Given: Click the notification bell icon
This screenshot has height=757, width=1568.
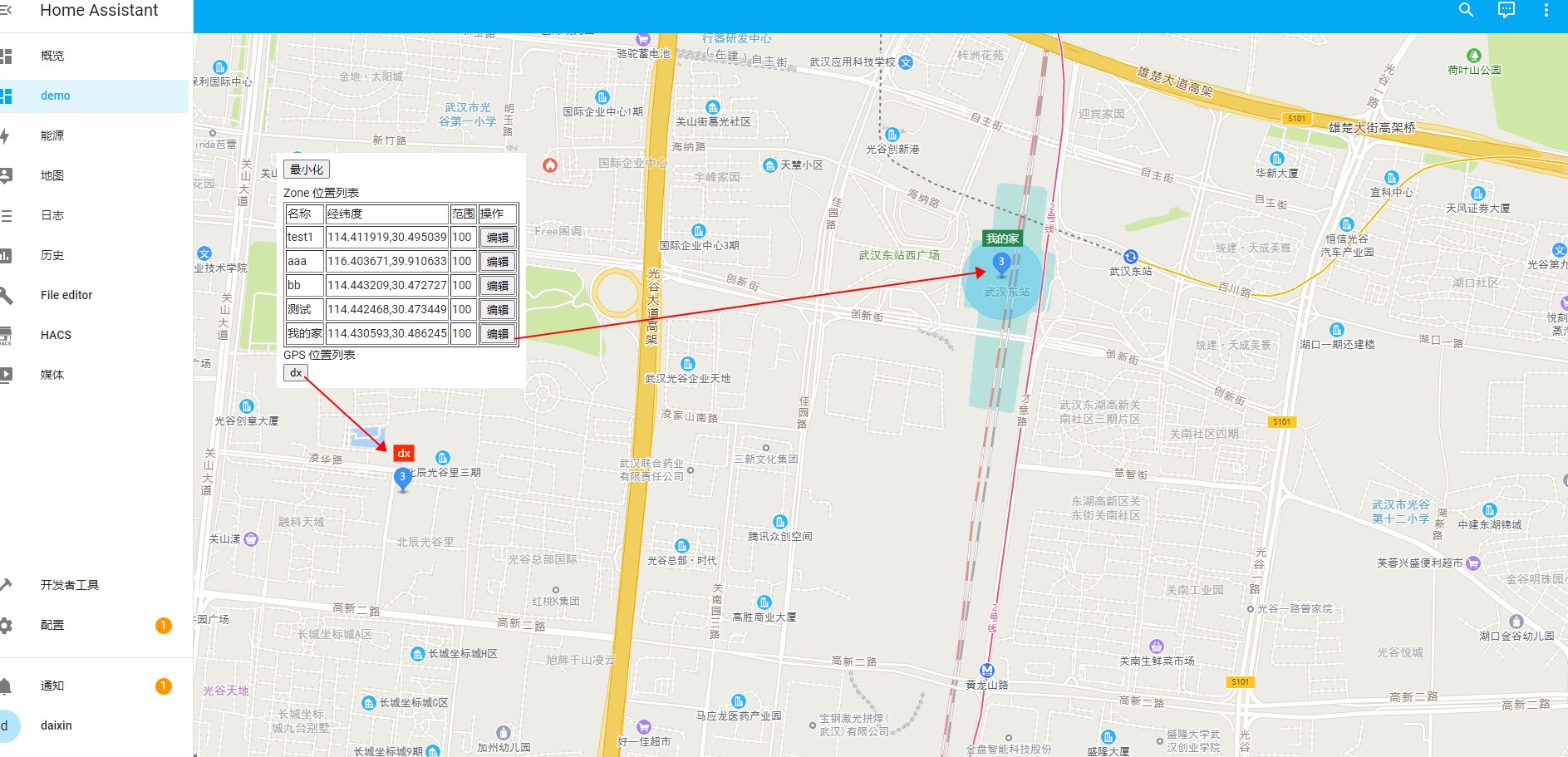Looking at the screenshot, I should [6, 686].
